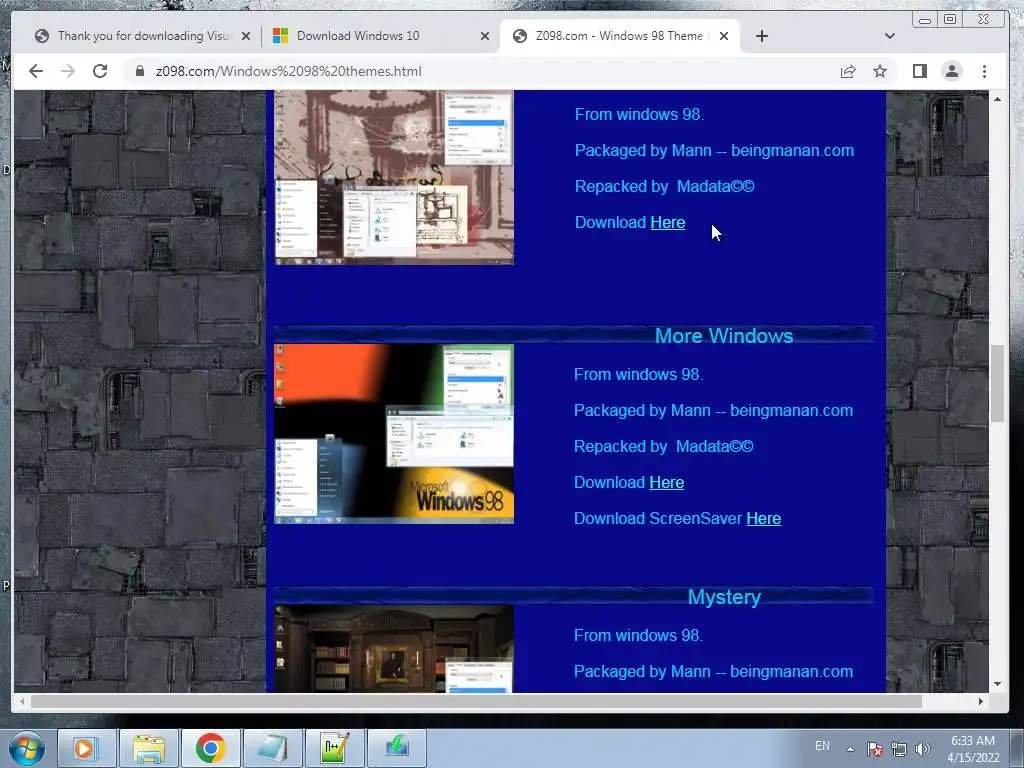This screenshot has width=1024, height=768.
Task: Minimize the Chrome window
Action: (925, 20)
